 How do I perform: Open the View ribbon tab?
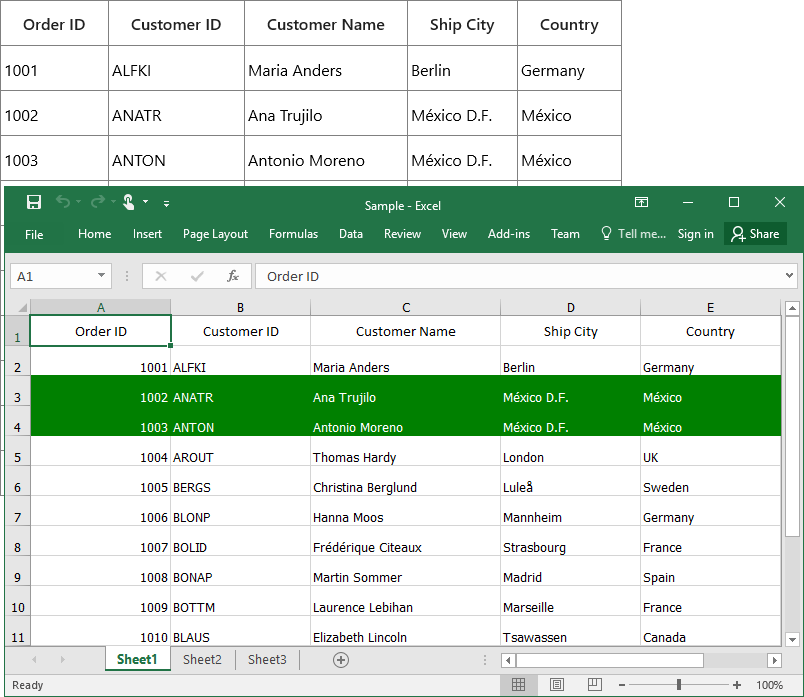[x=454, y=234]
